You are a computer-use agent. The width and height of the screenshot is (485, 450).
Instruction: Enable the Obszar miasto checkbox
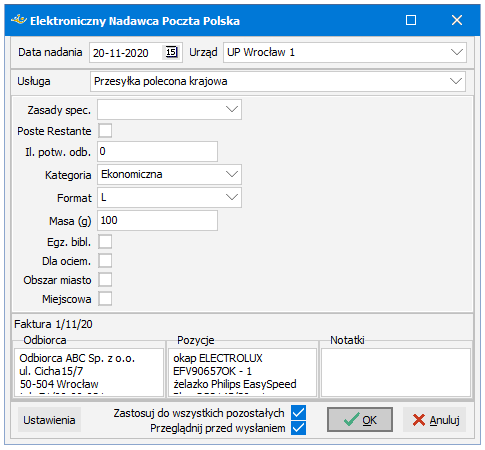(x=105, y=280)
